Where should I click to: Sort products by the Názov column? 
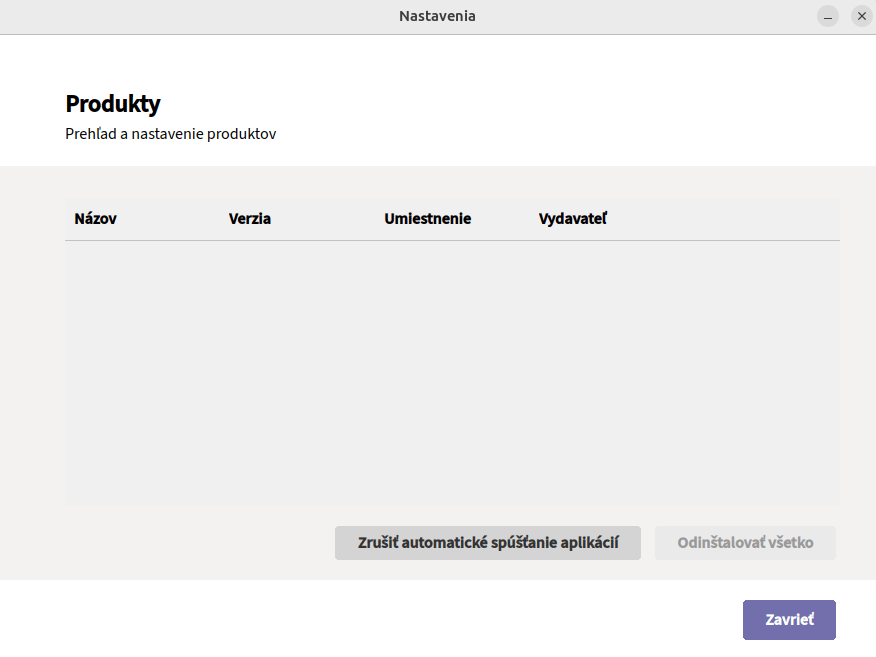point(95,219)
